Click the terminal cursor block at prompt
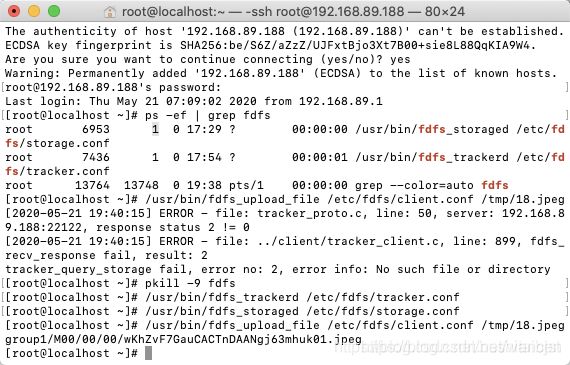 pos(148,353)
